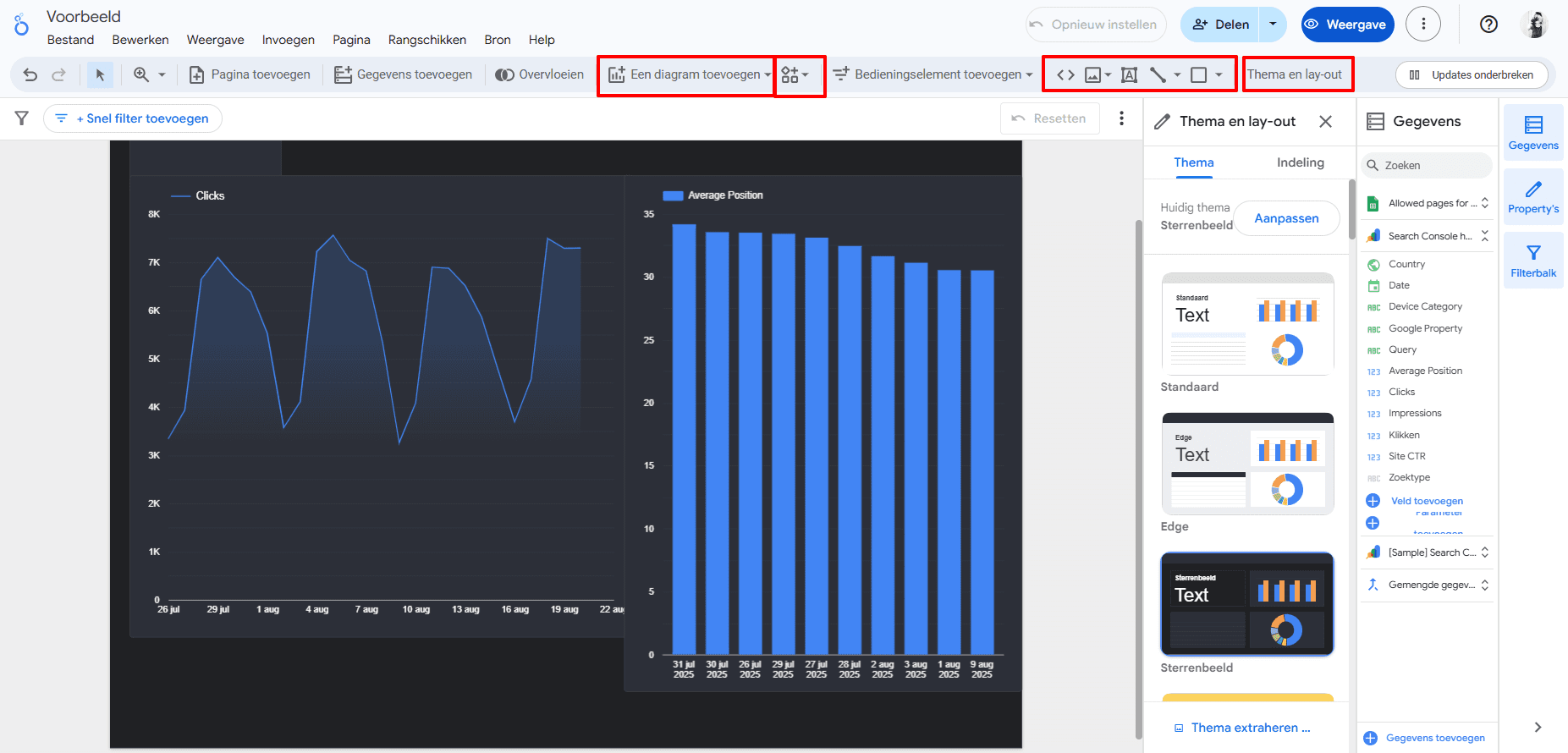Select the image insert icon

pos(1092,74)
